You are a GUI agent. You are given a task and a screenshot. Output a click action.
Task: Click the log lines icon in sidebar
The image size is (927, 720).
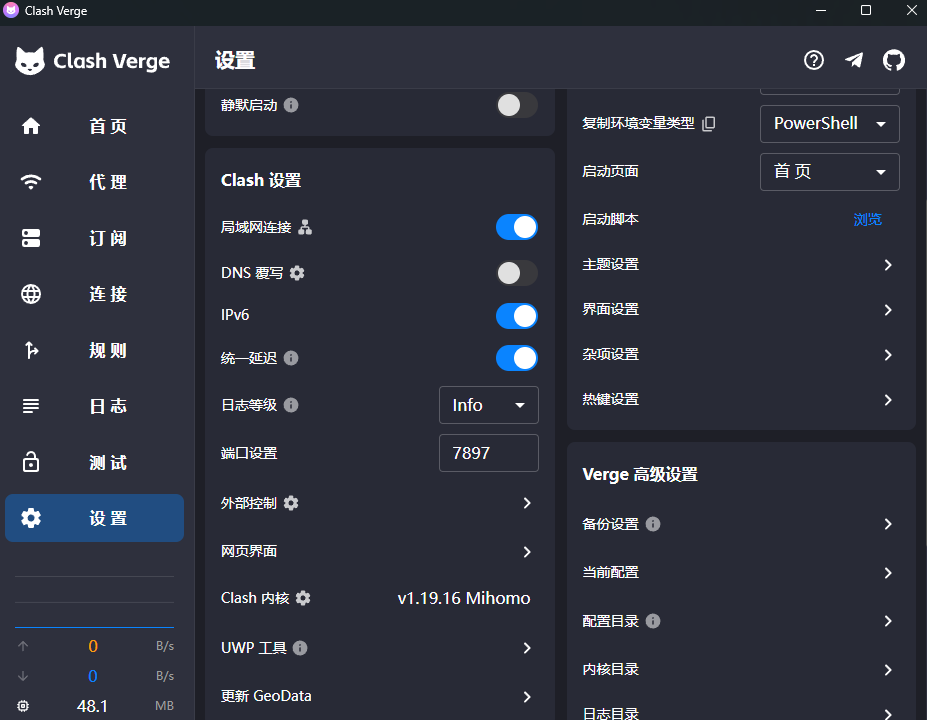[x=31, y=406]
